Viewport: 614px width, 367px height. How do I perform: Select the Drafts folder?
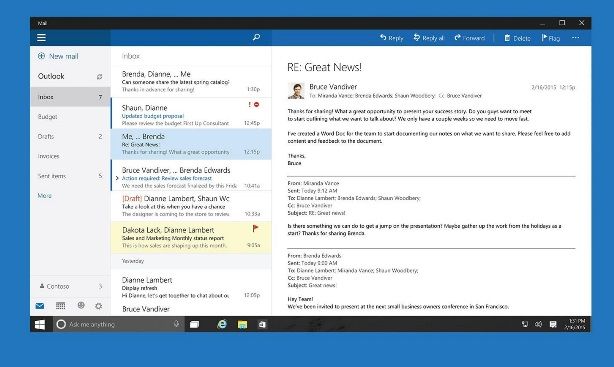coord(70,136)
